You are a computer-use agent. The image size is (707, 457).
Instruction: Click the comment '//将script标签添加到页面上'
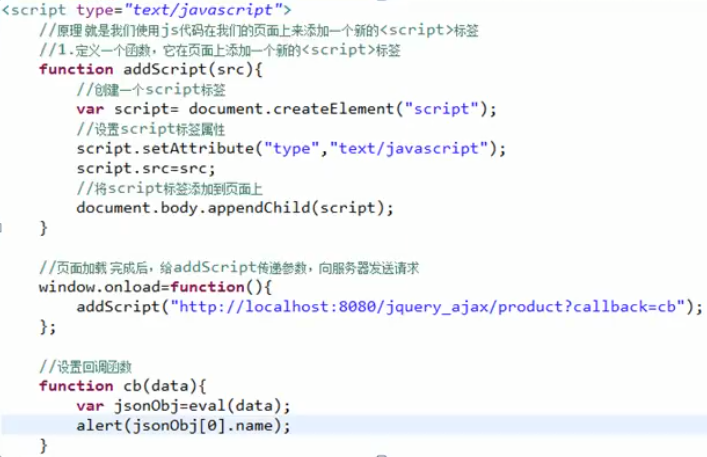point(170,188)
